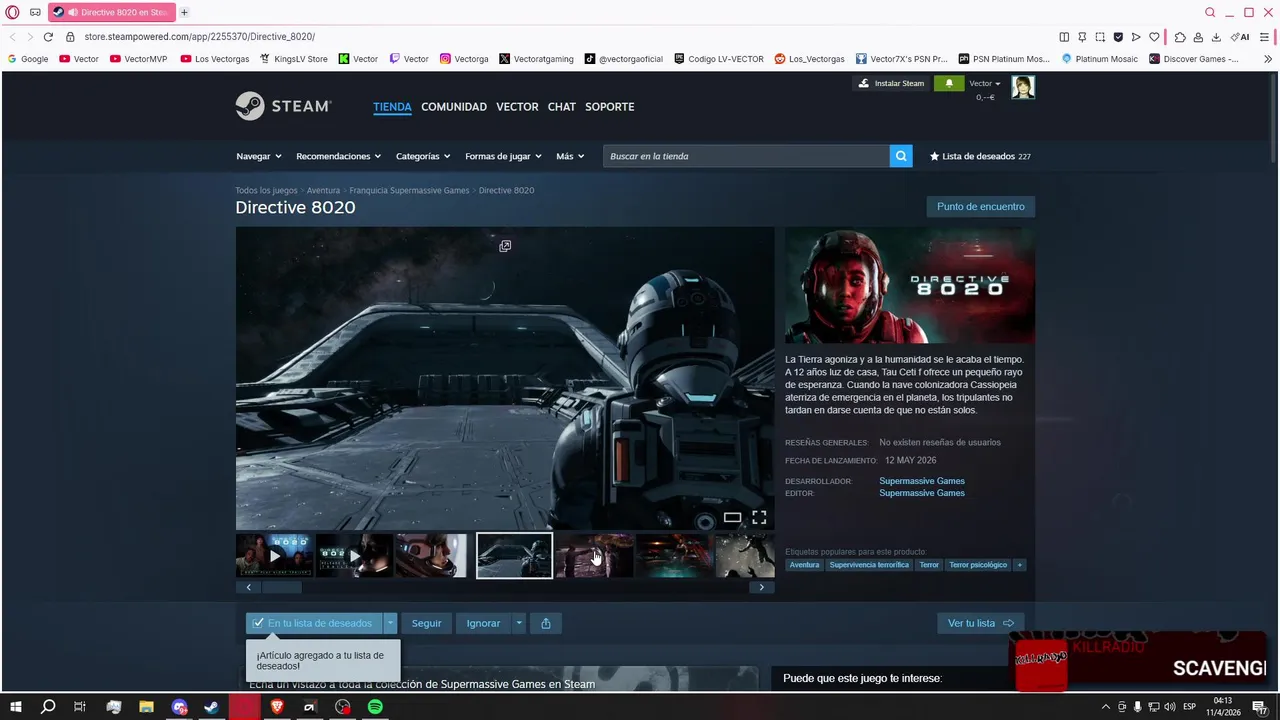The height and width of the screenshot is (720, 1280).
Task: Open the AI assistant icon in toolbar
Action: click(x=1240, y=37)
